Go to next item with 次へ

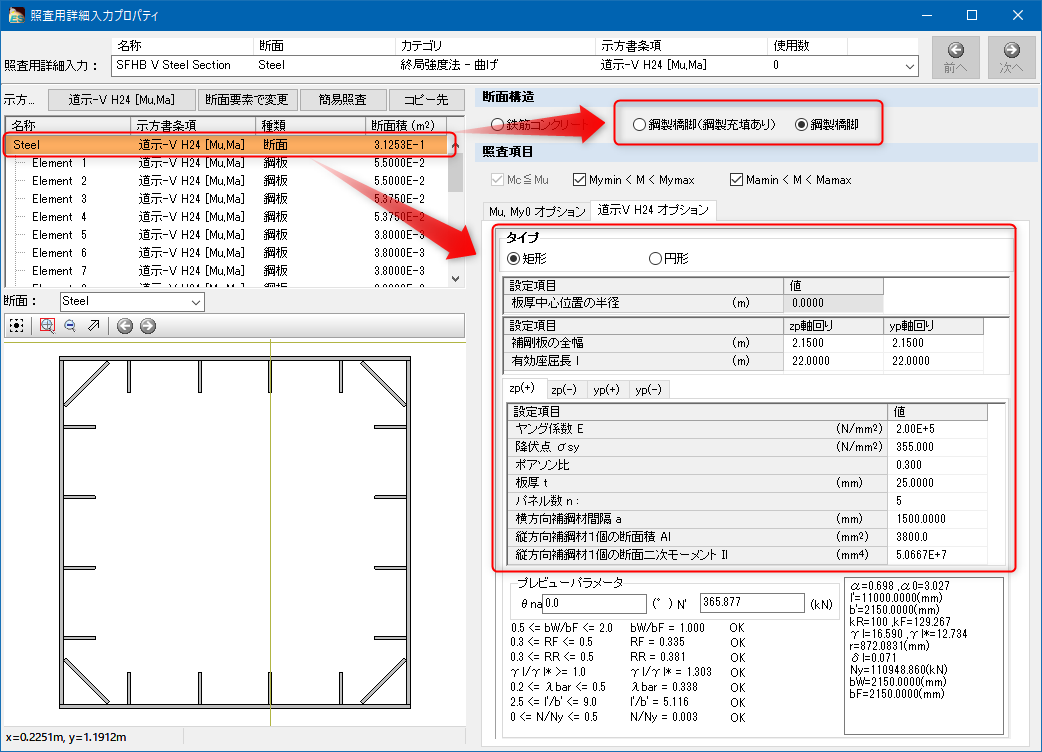tap(1011, 57)
